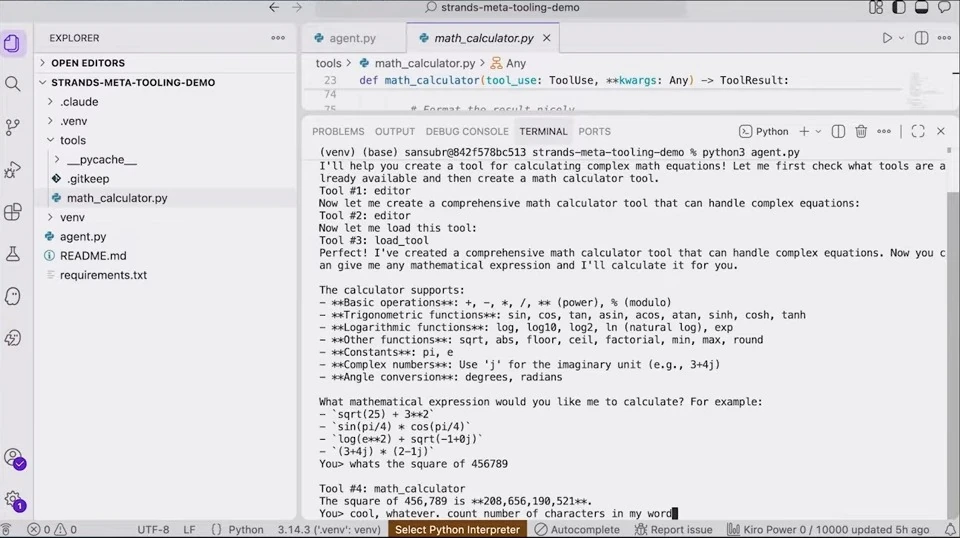Maximize the panel size
This screenshot has width=960, height=538.
pos(918,132)
